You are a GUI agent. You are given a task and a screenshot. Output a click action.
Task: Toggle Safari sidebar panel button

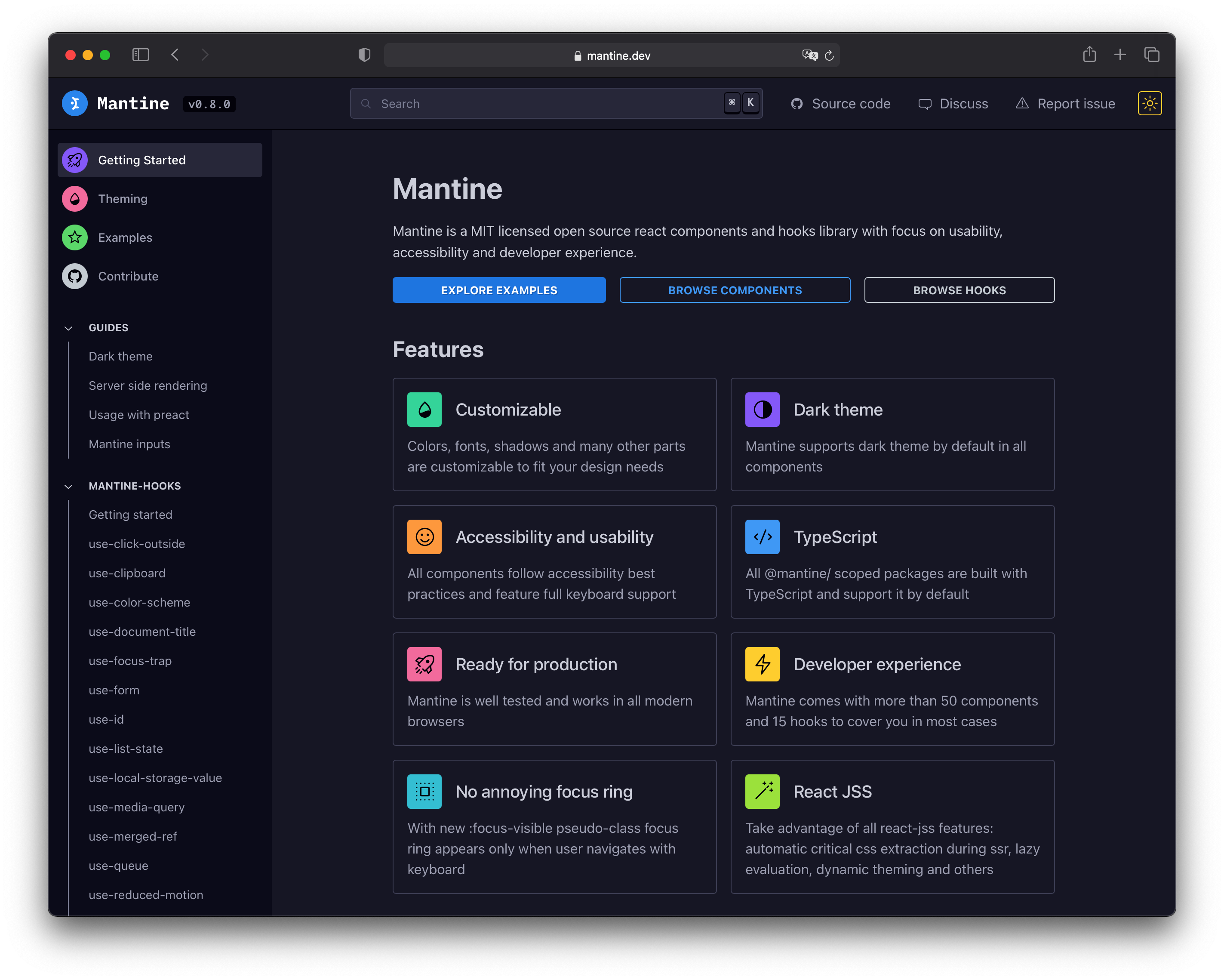coord(140,55)
